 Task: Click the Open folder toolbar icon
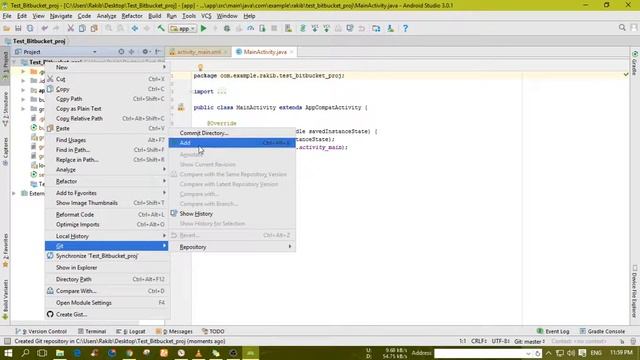point(7,29)
